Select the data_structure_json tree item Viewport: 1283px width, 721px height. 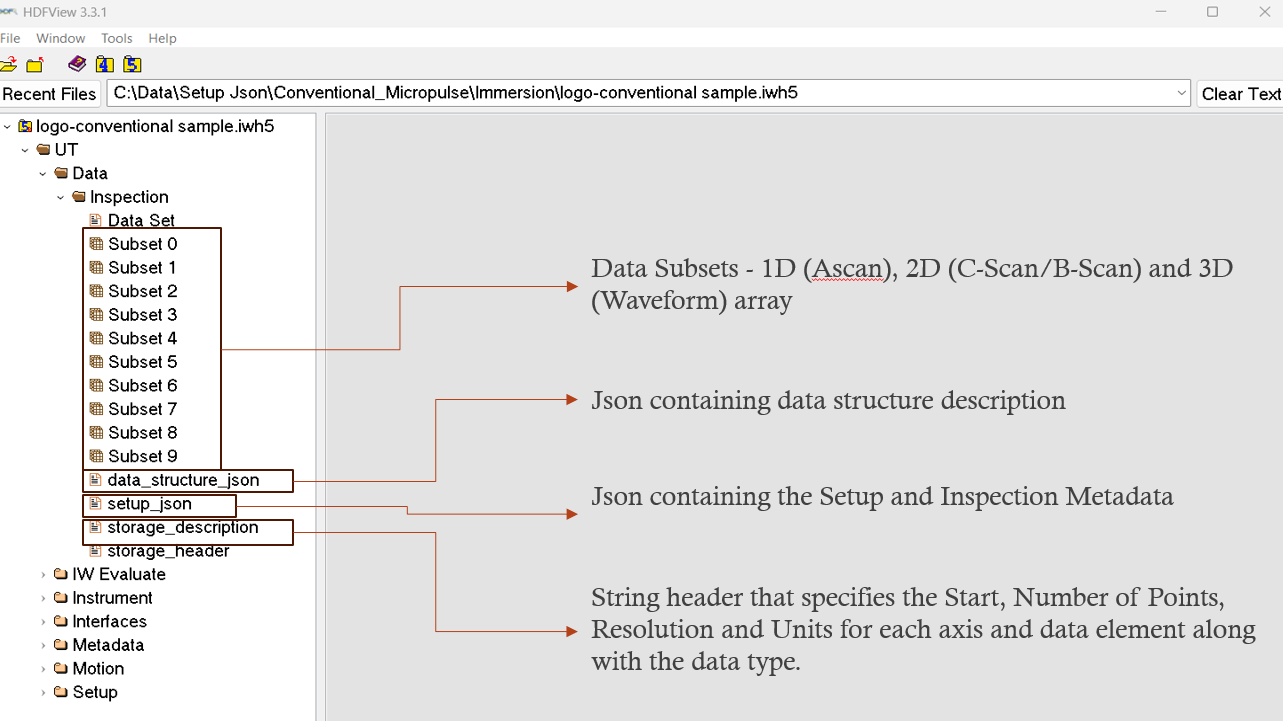click(x=183, y=480)
